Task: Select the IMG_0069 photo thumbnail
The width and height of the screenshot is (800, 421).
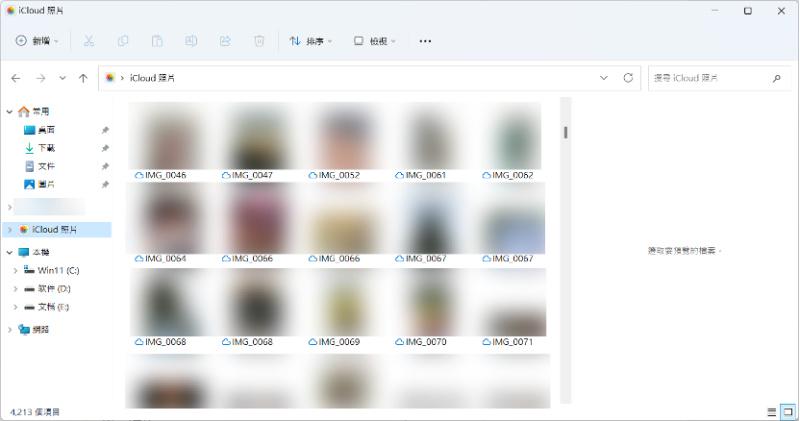Action: (x=341, y=302)
